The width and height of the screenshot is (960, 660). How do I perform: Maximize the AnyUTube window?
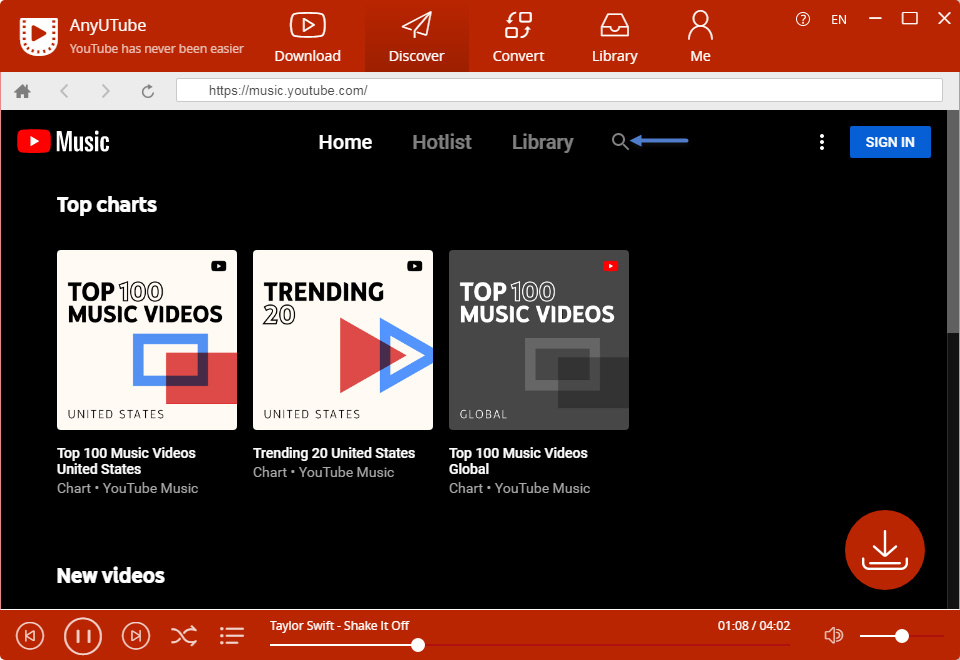pyautogui.click(x=910, y=18)
